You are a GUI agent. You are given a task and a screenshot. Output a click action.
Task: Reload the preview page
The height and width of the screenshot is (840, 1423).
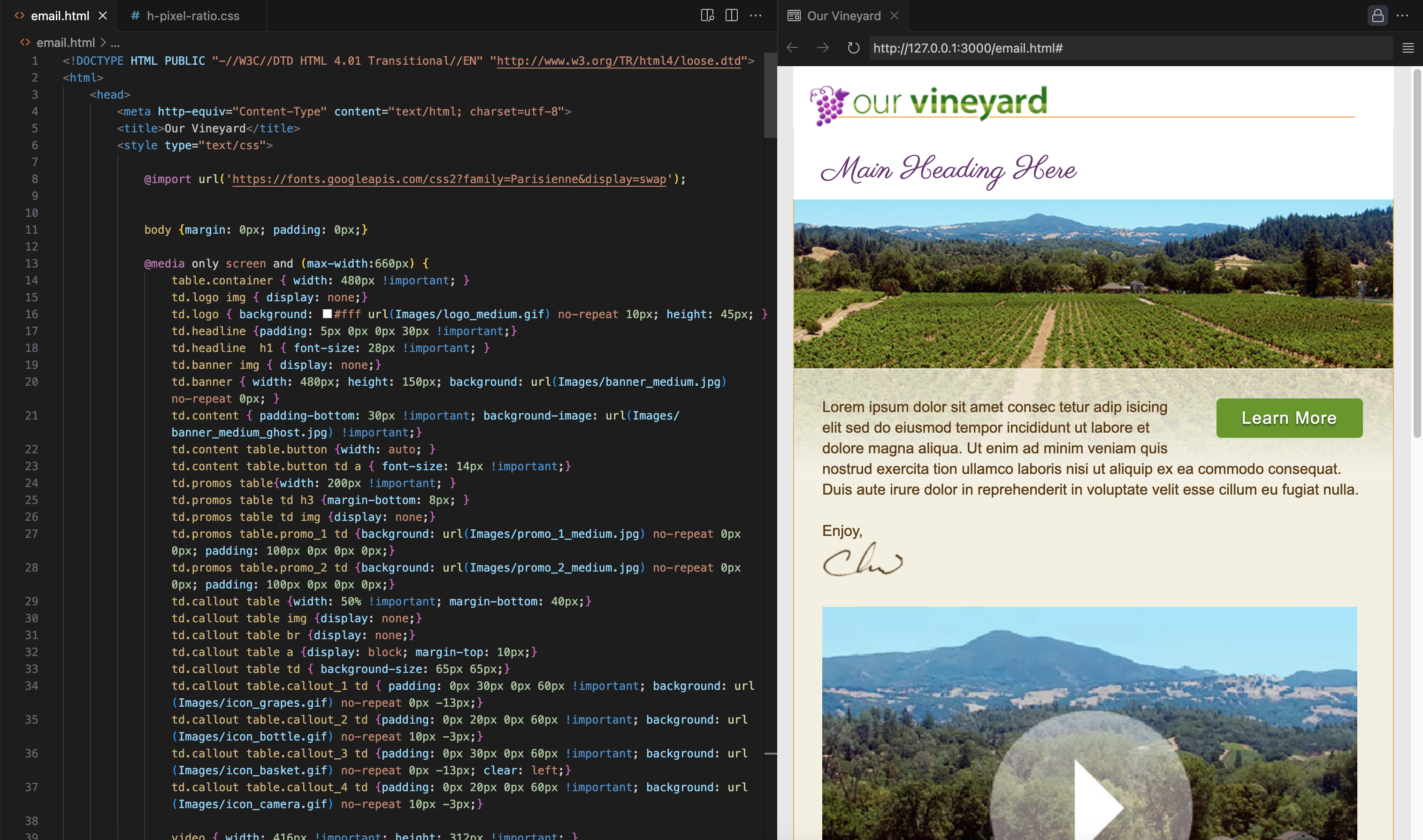click(854, 48)
